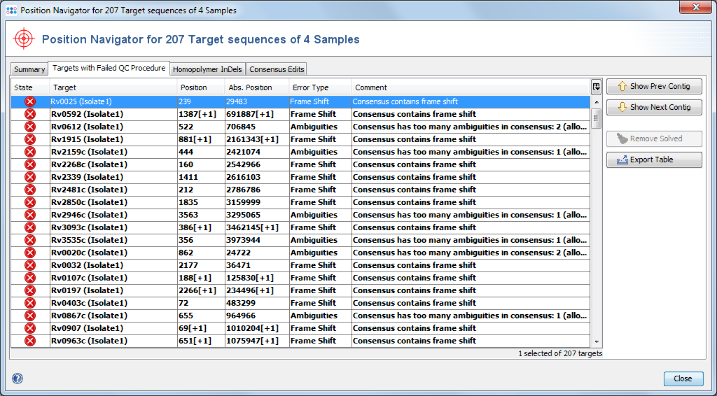Click the Export Table button
This screenshot has height=396, width=717.
pyautogui.click(x=654, y=160)
